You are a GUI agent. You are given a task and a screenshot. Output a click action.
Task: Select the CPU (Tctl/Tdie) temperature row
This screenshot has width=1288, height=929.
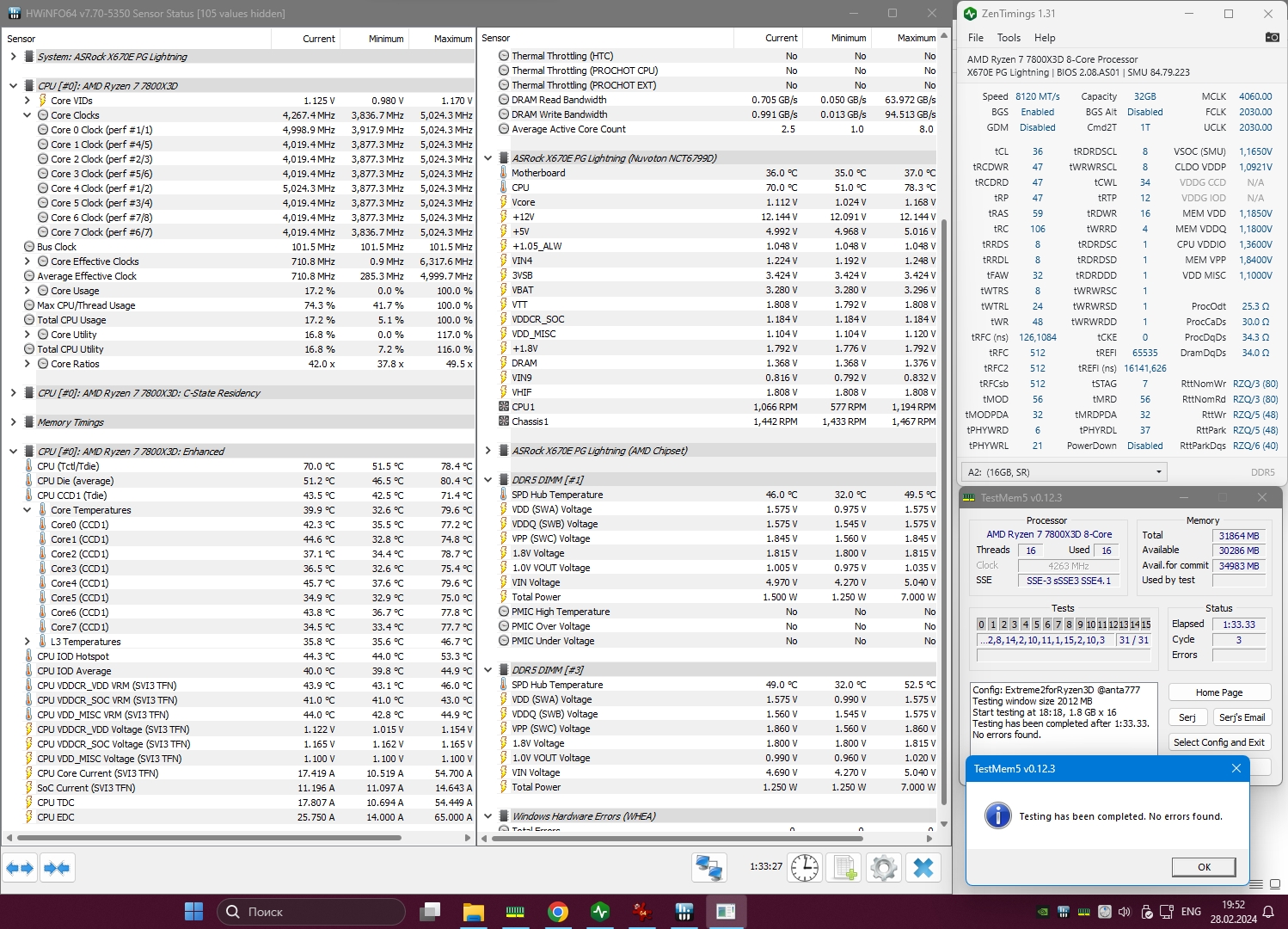tap(239, 466)
